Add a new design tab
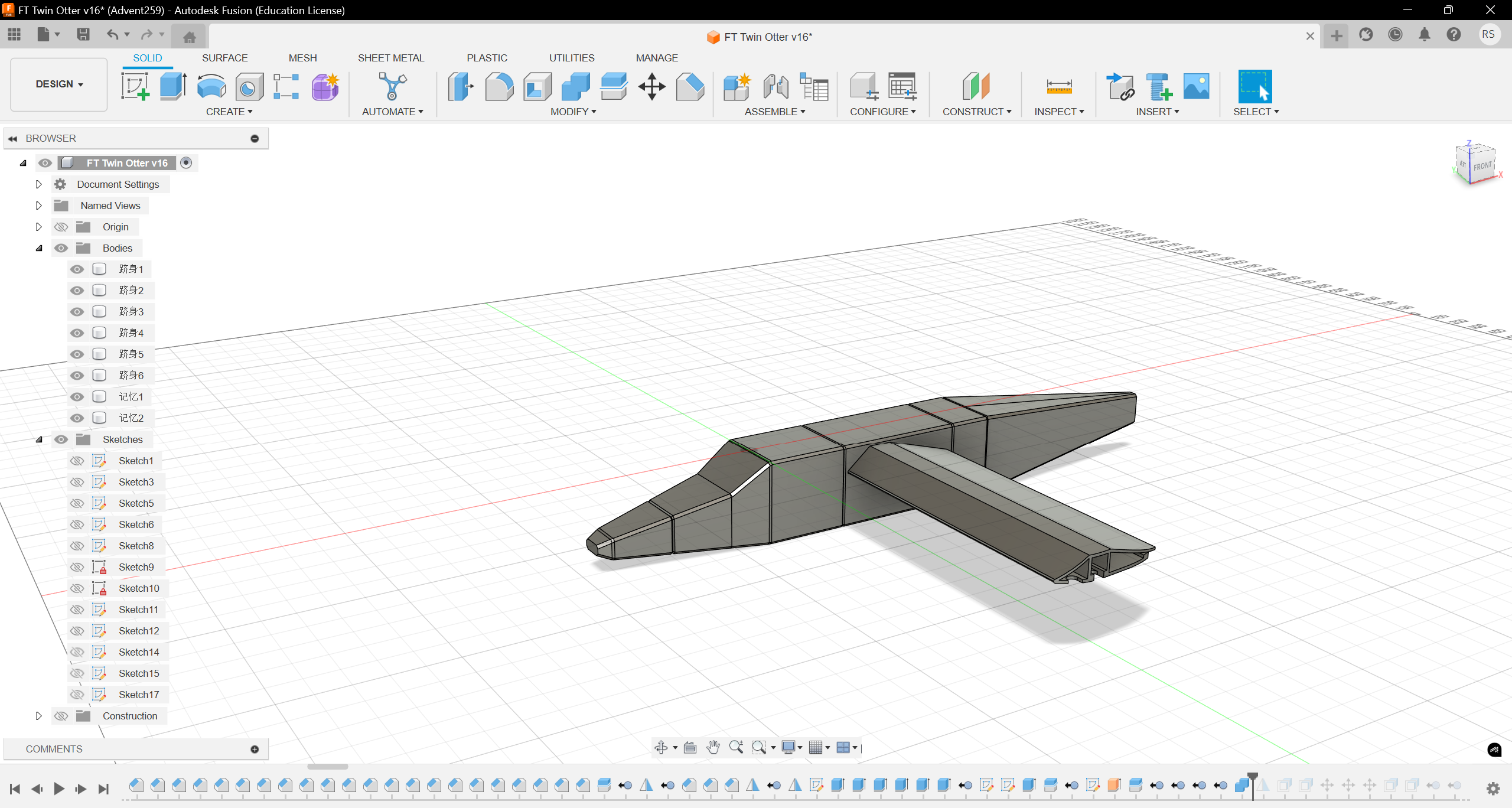The width and height of the screenshot is (1512, 808). [x=1336, y=36]
